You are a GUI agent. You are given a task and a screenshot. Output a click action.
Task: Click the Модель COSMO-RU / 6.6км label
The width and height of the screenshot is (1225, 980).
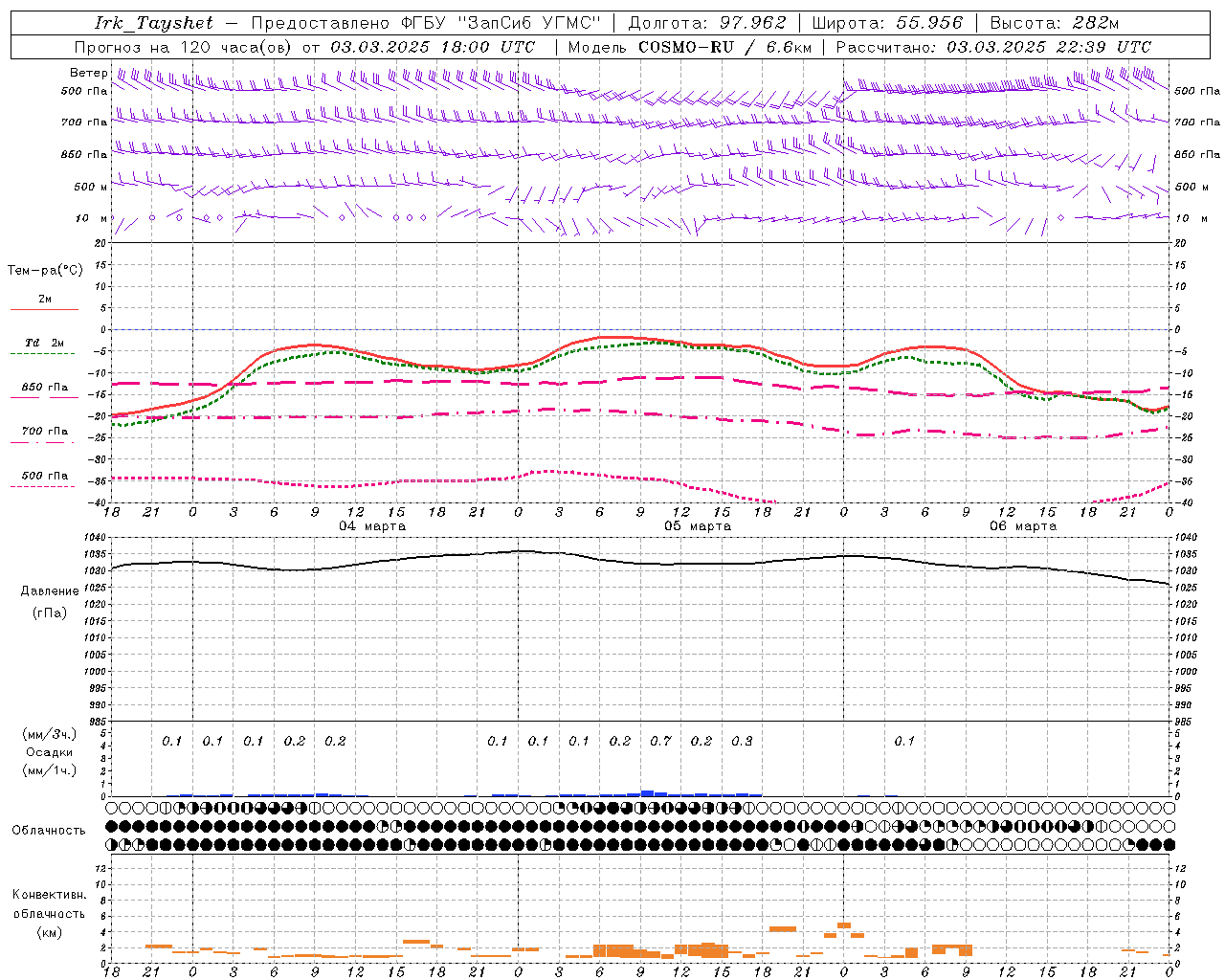click(690, 47)
